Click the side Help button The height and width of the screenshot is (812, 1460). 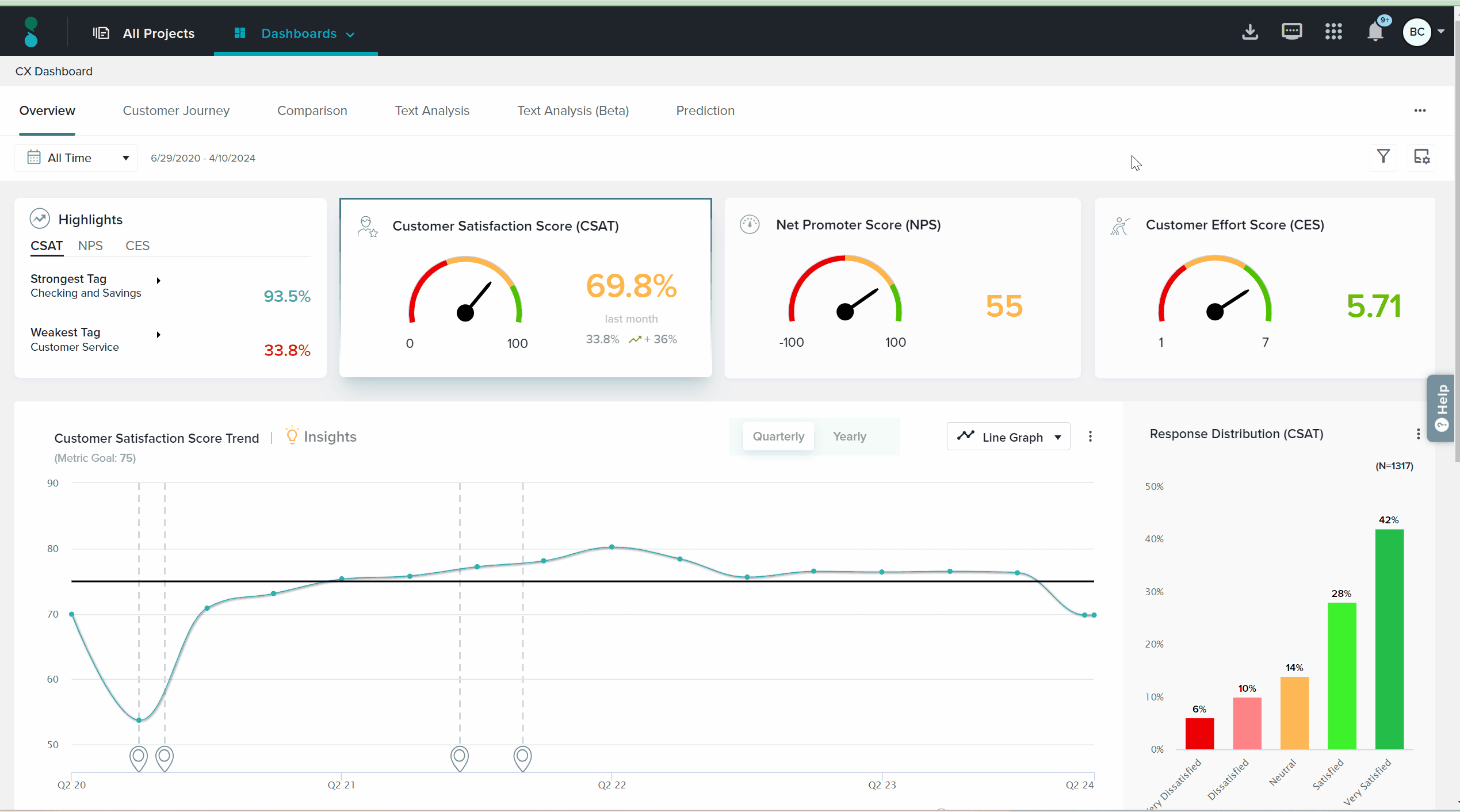(1442, 408)
